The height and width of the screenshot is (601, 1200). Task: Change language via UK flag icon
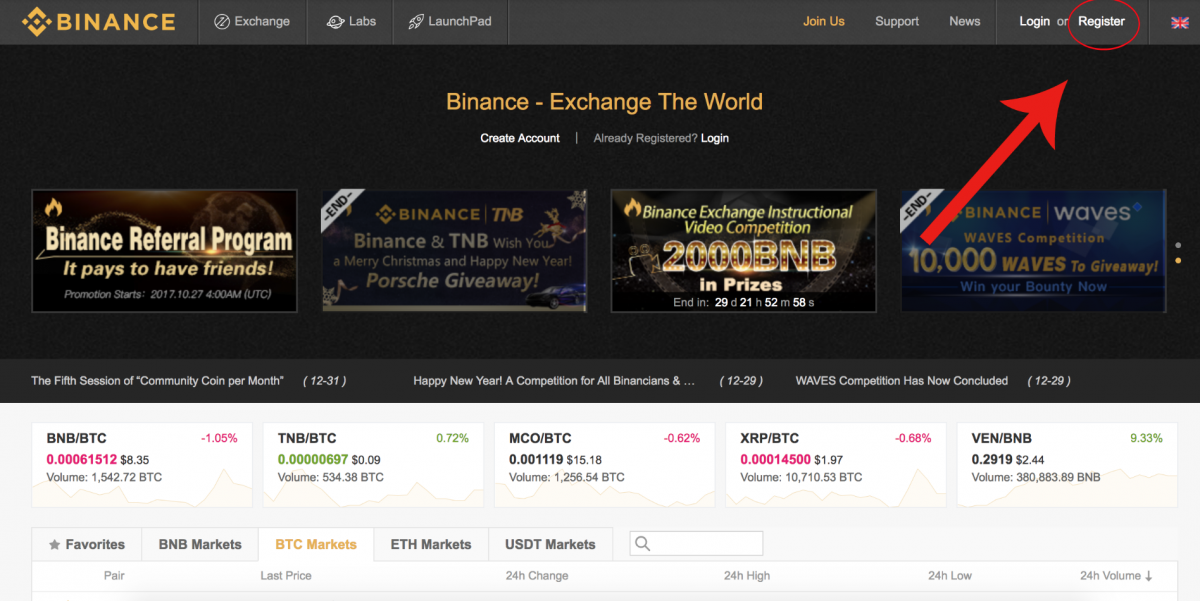[x=1180, y=22]
